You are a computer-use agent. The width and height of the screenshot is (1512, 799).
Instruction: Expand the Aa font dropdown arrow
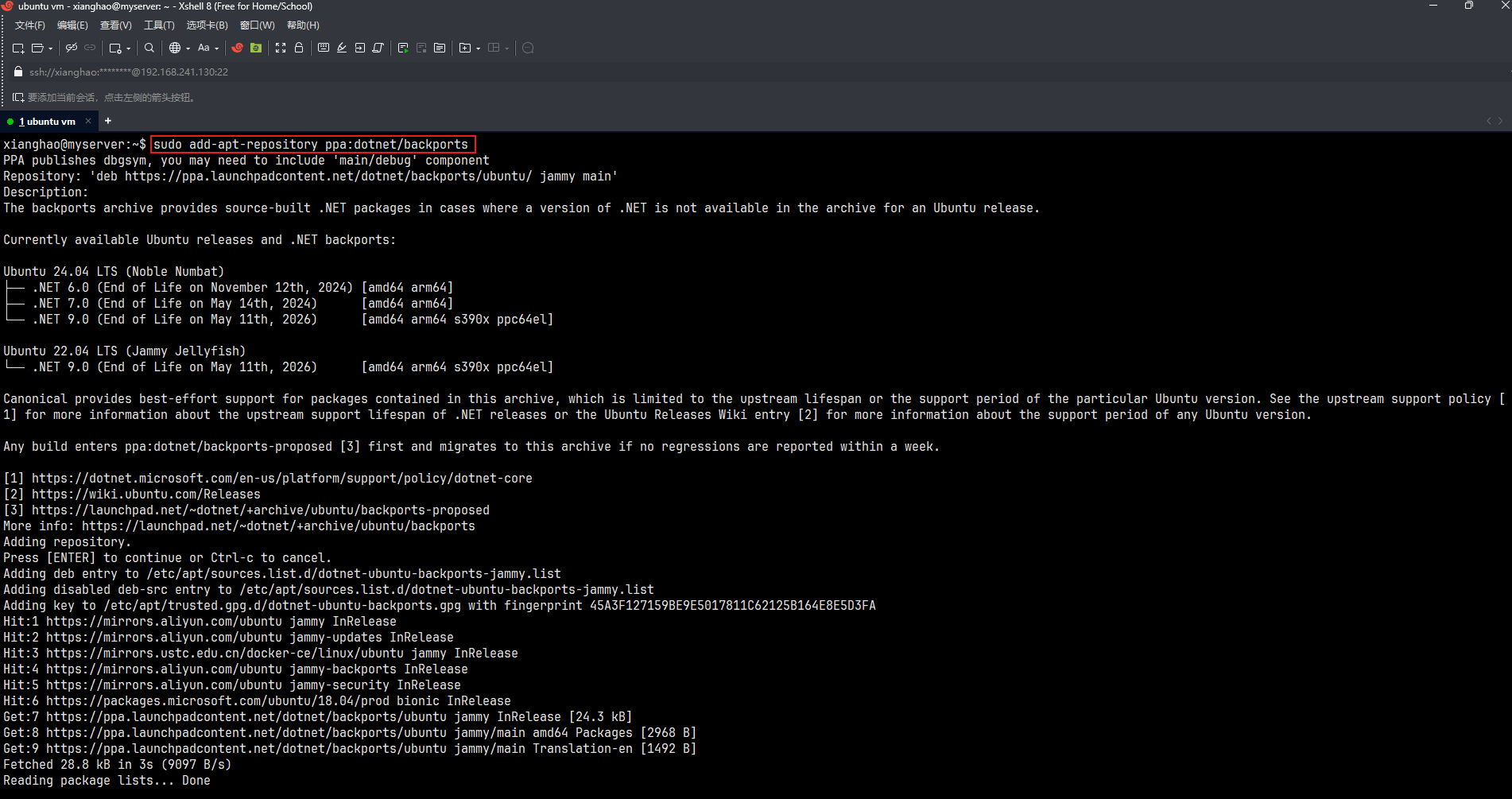pyautogui.click(x=217, y=48)
